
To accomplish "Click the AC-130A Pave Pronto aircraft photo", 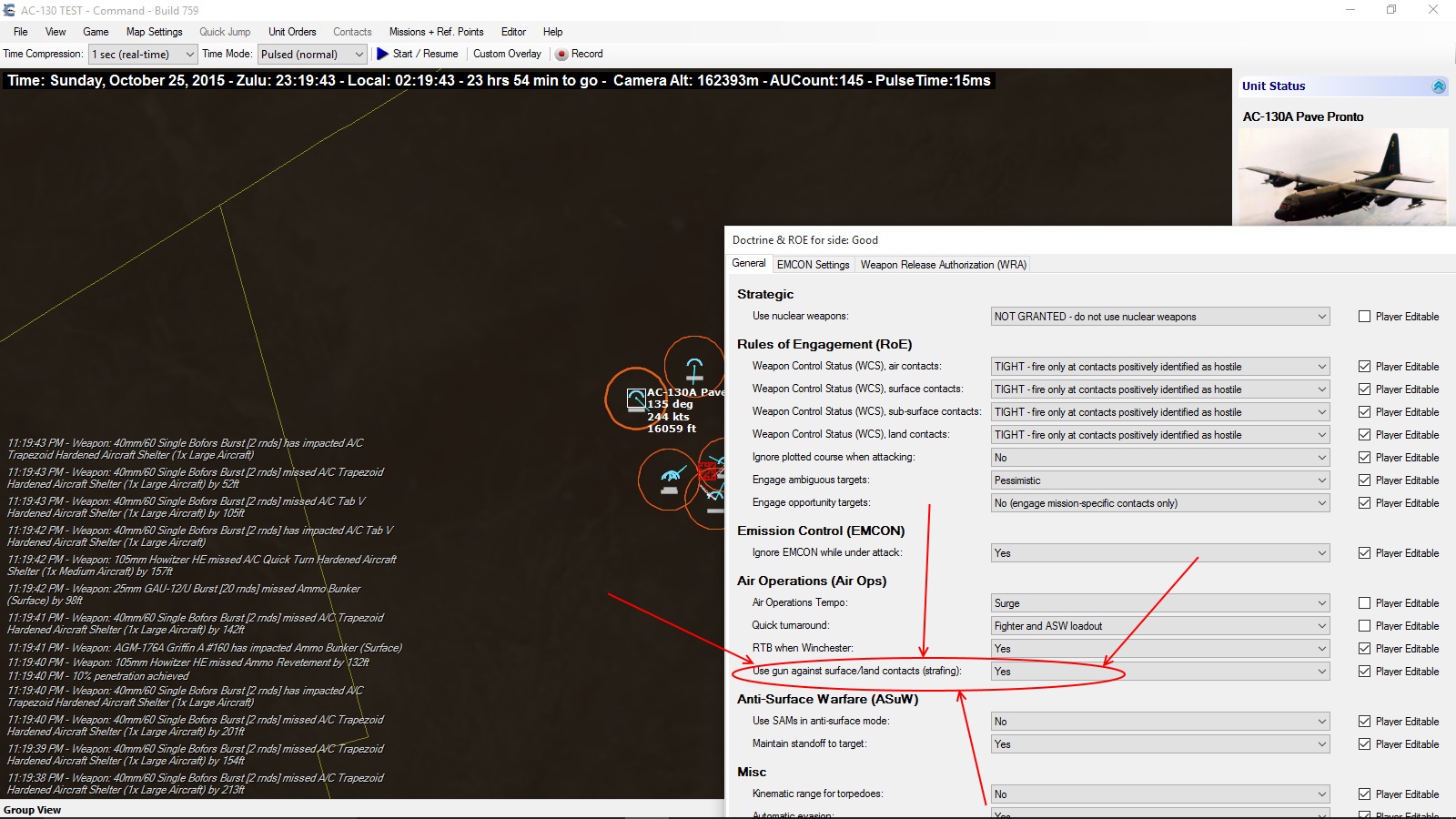I will point(1343,177).
